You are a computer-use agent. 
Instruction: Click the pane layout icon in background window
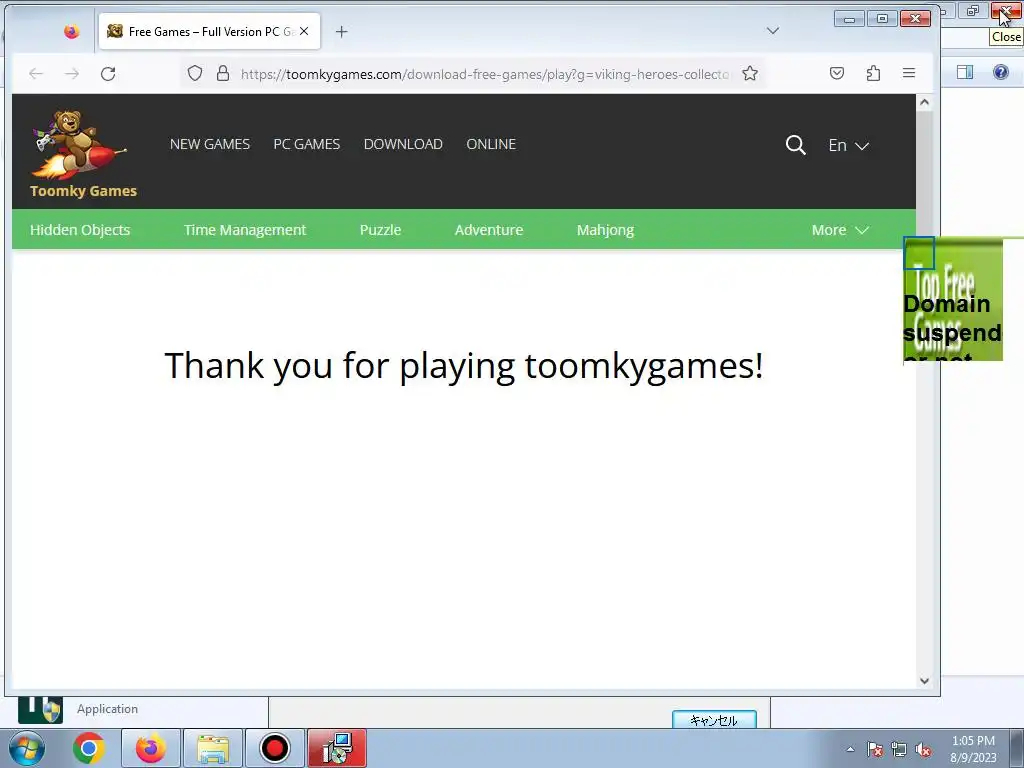point(965,72)
